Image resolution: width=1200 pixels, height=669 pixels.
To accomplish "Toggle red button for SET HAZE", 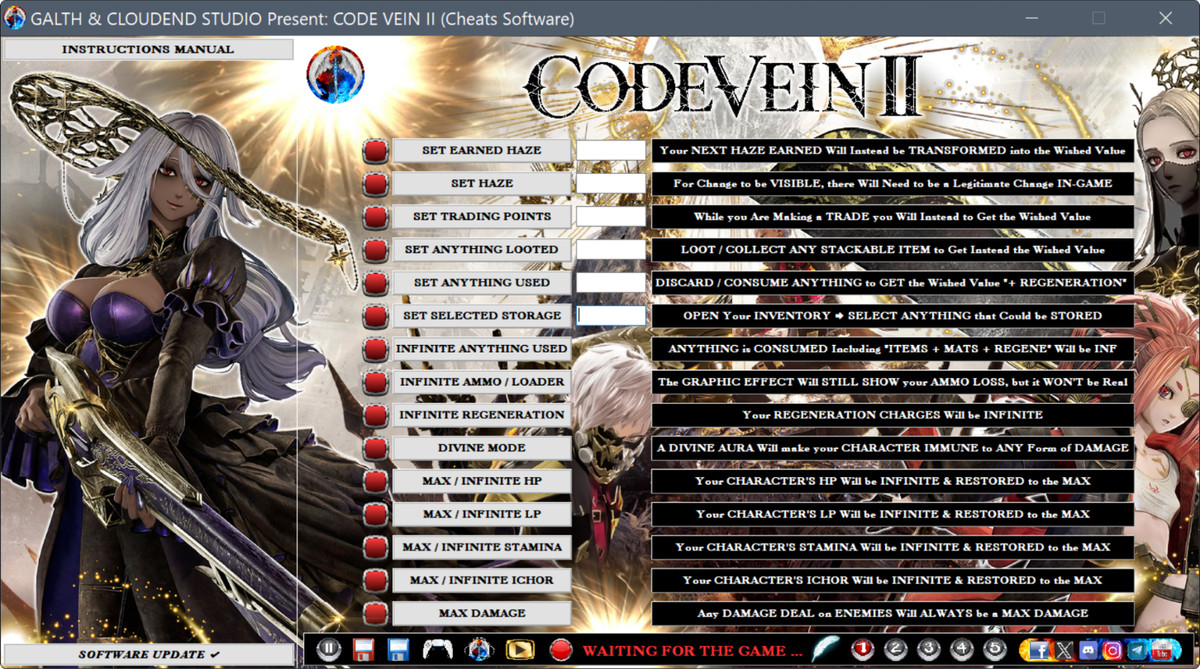I will [375, 184].
